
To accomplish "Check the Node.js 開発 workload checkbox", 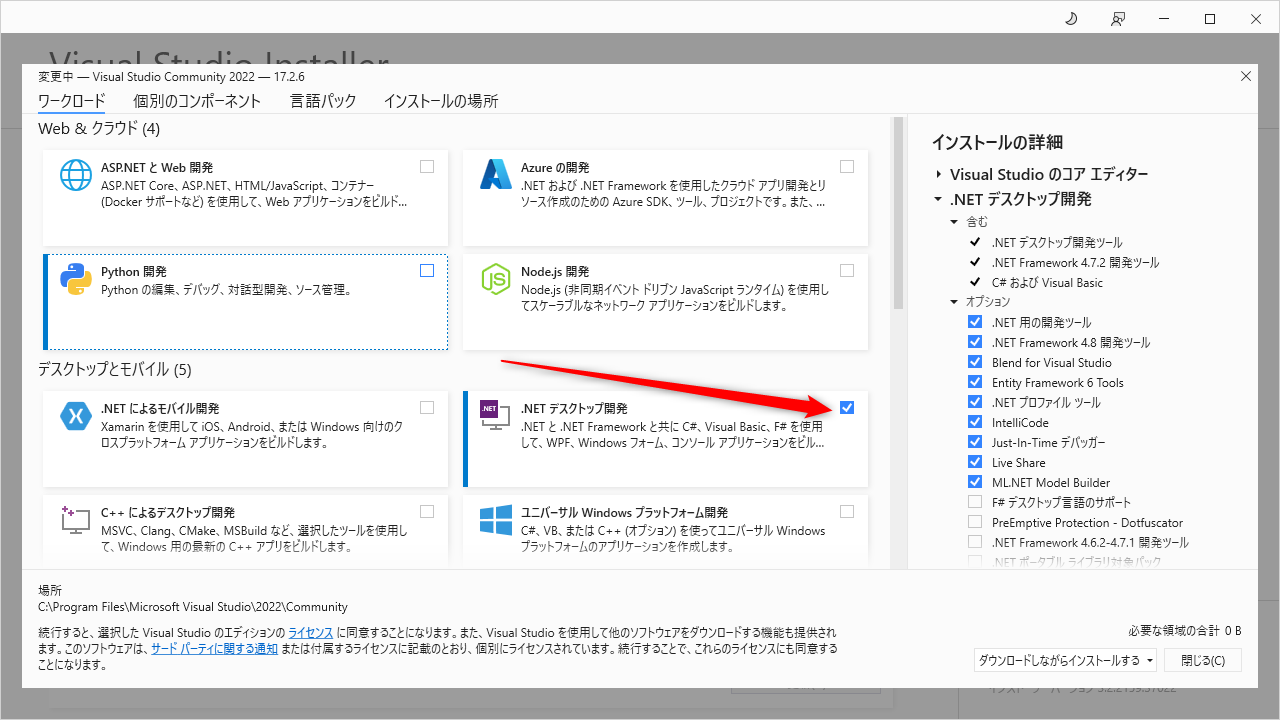I will coord(847,271).
